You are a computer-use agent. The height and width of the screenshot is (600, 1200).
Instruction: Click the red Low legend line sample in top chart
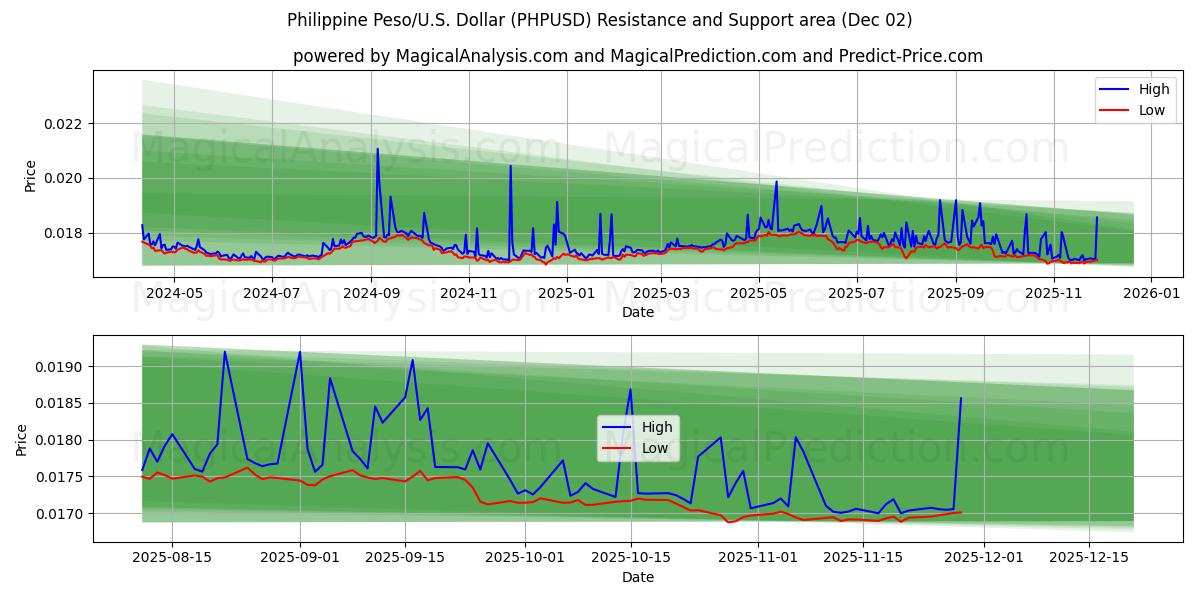1114,110
